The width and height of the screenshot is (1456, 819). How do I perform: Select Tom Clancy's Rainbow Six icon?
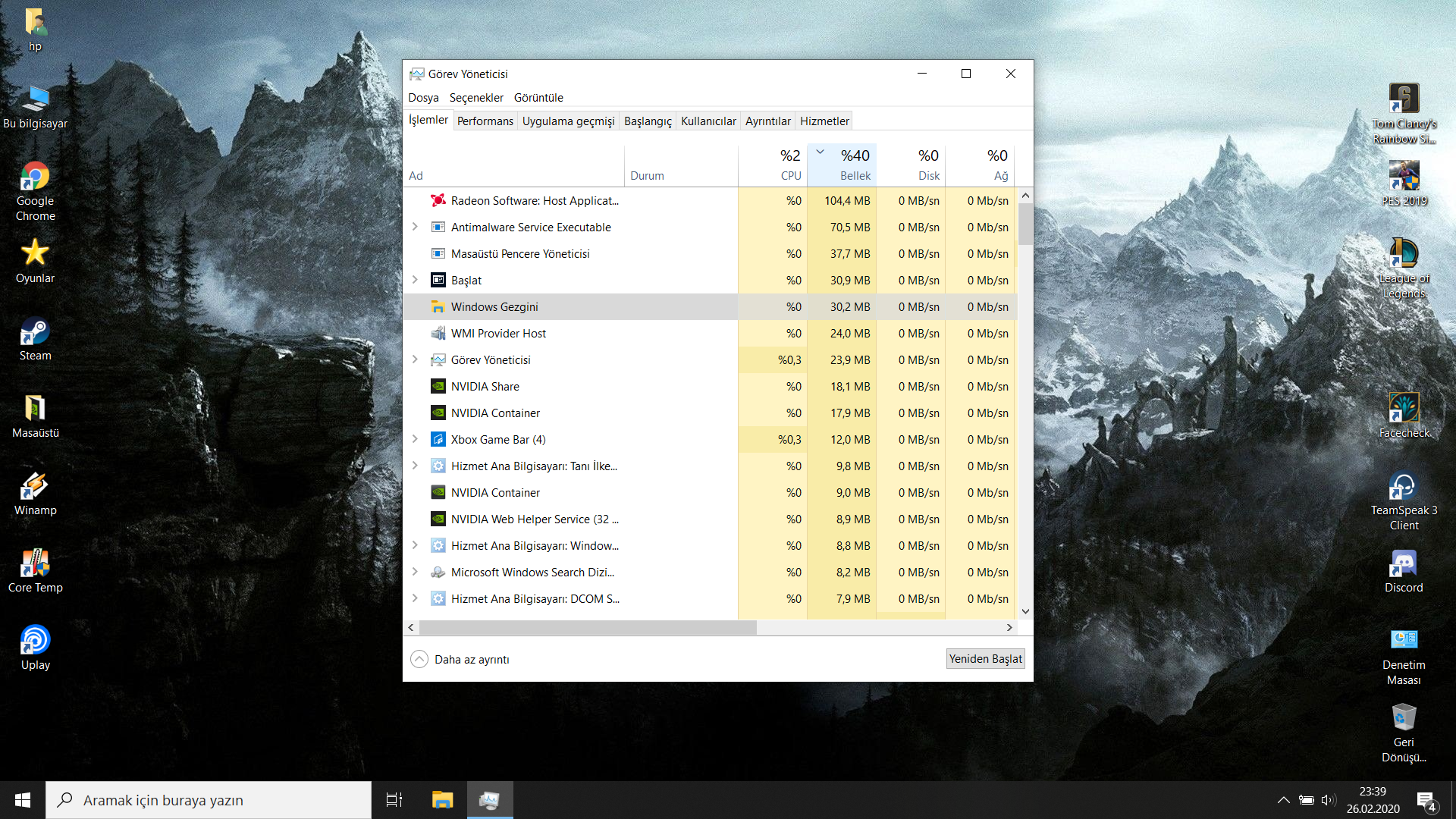[x=1404, y=114]
